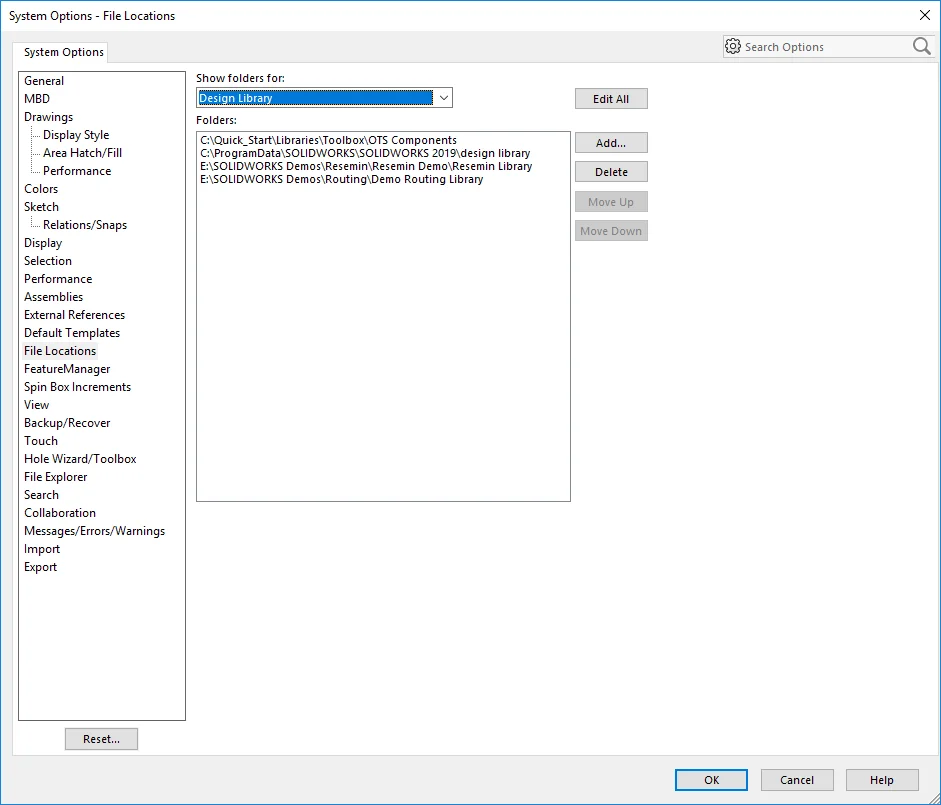The width and height of the screenshot is (941, 805).
Task: Go to Default Templates options
Action: tap(72, 333)
